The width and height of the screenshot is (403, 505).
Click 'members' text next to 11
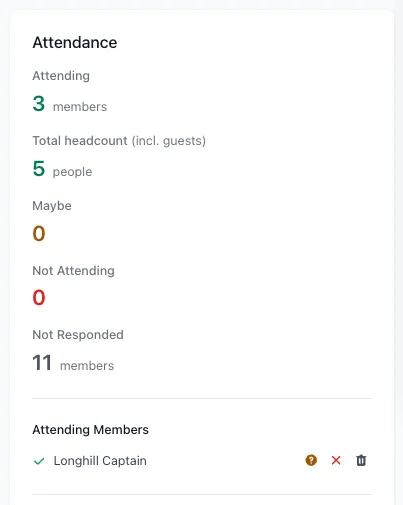coord(87,366)
